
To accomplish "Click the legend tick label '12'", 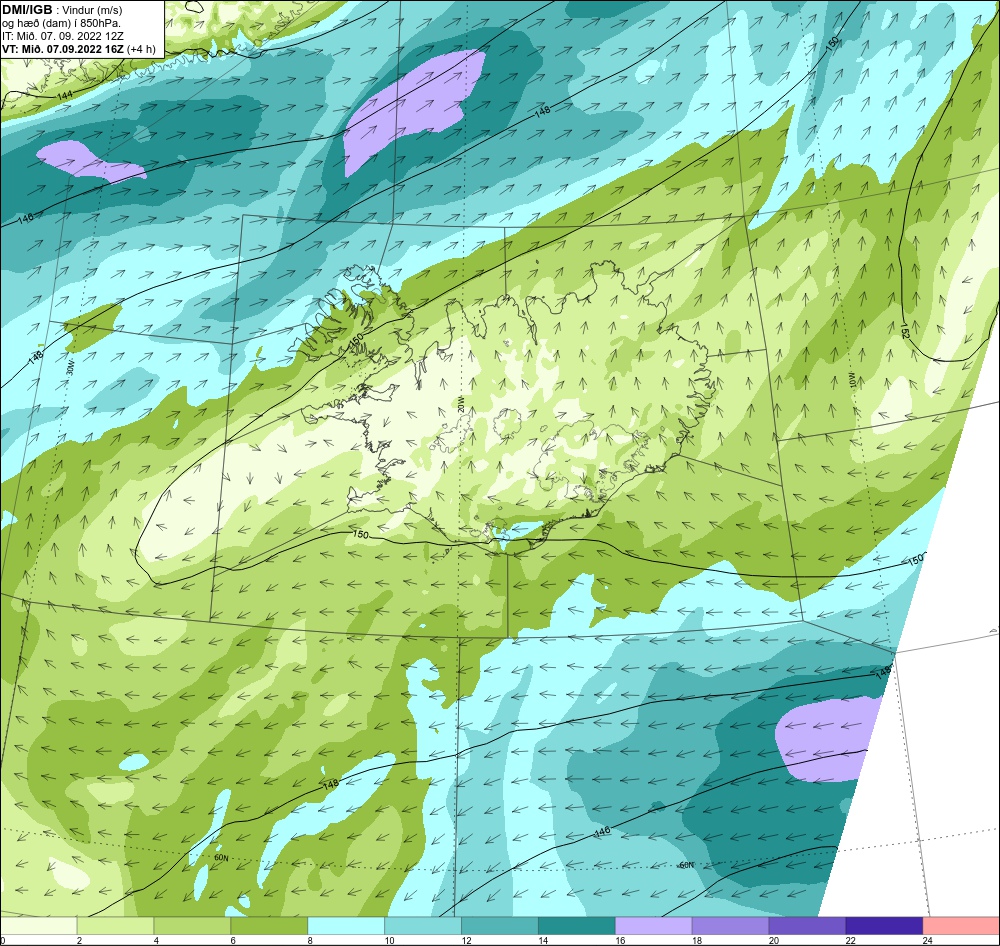I will (x=467, y=940).
